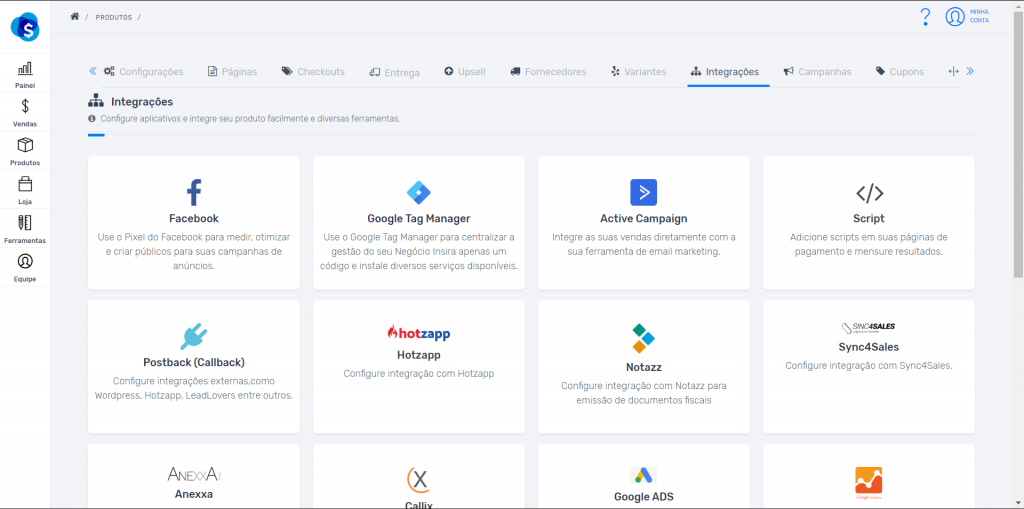
Task: Open the Sync4Sales card title
Action: (869, 347)
